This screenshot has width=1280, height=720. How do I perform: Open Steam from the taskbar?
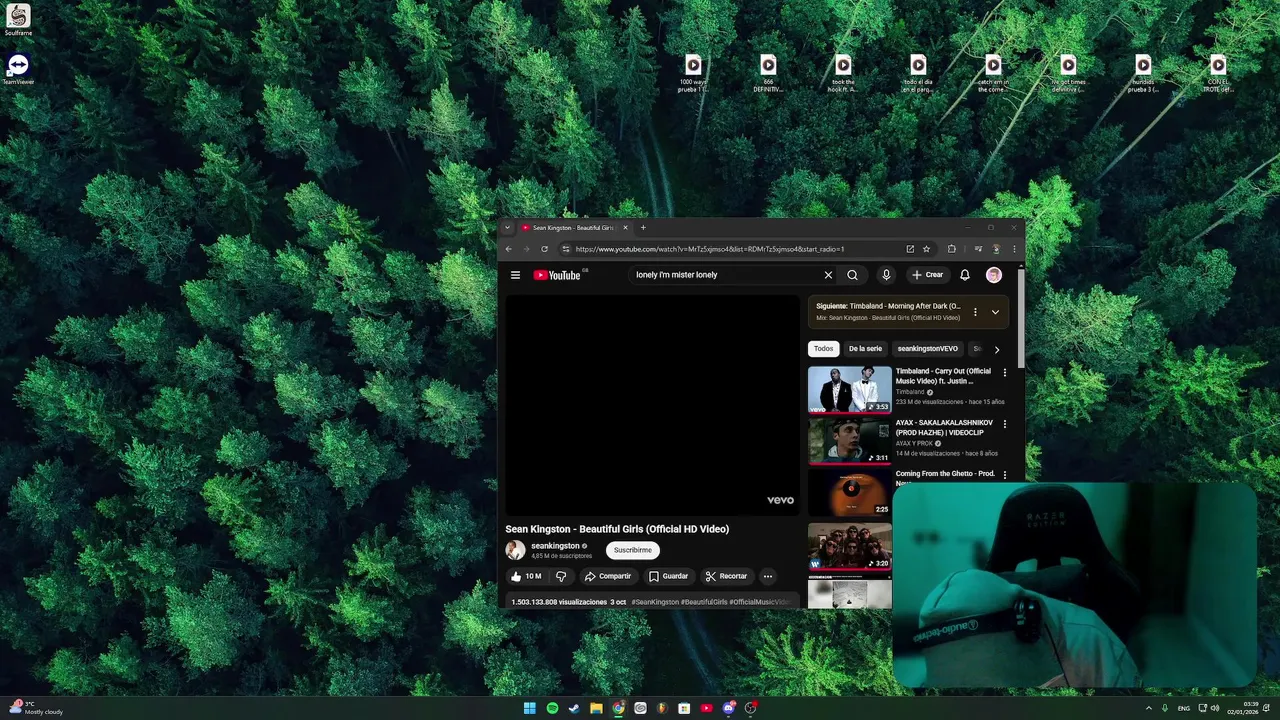(x=574, y=708)
